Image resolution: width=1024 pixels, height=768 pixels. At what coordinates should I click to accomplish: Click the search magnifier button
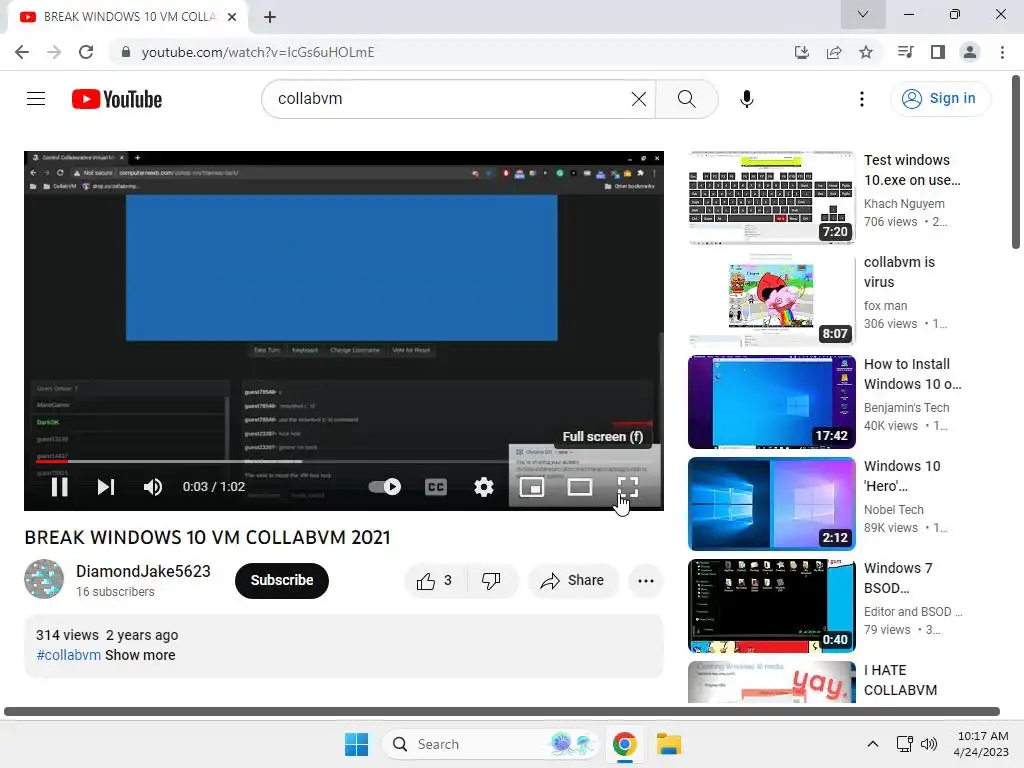pyautogui.click(x=686, y=99)
